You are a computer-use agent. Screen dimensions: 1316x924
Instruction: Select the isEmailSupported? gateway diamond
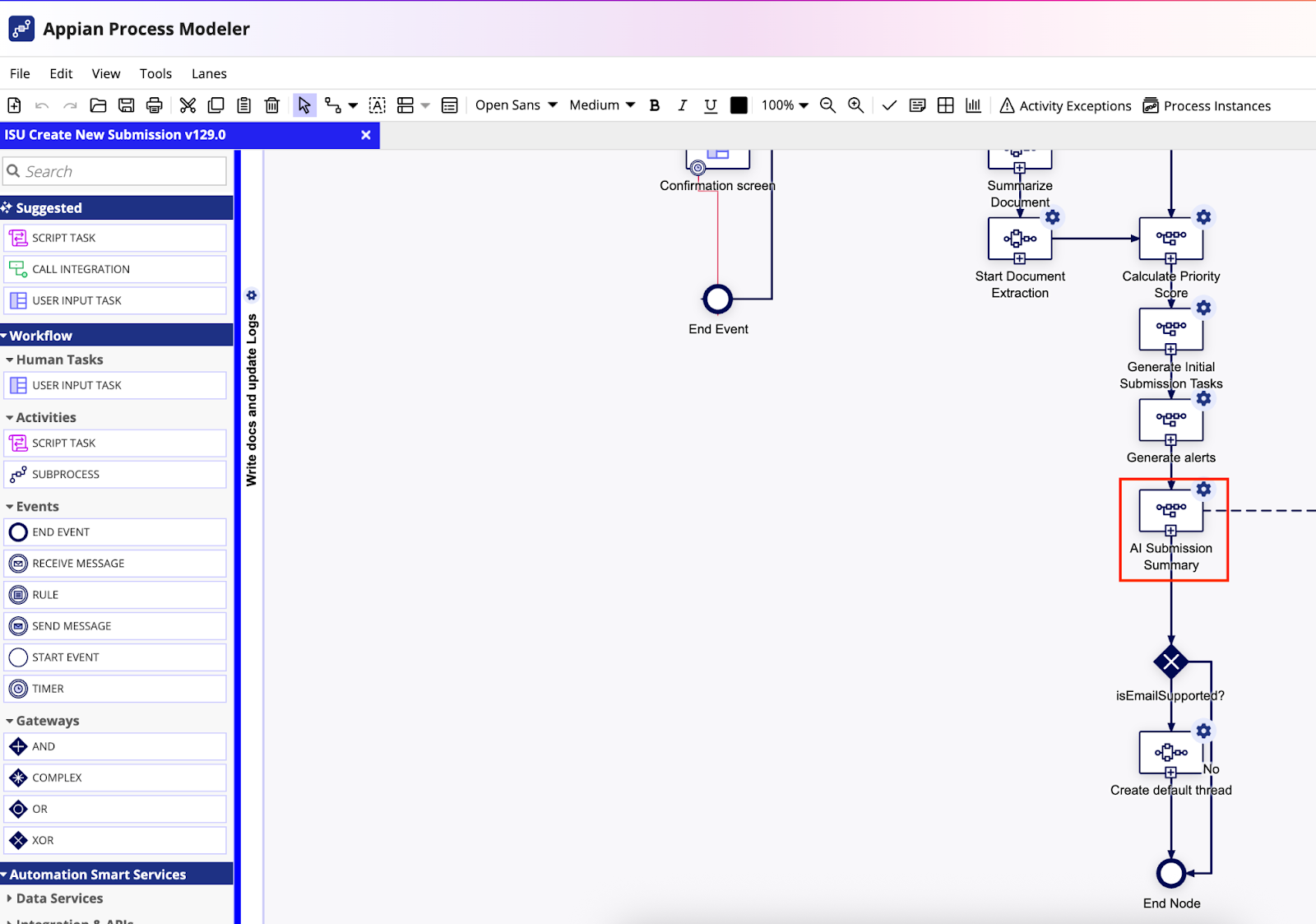point(1171,662)
